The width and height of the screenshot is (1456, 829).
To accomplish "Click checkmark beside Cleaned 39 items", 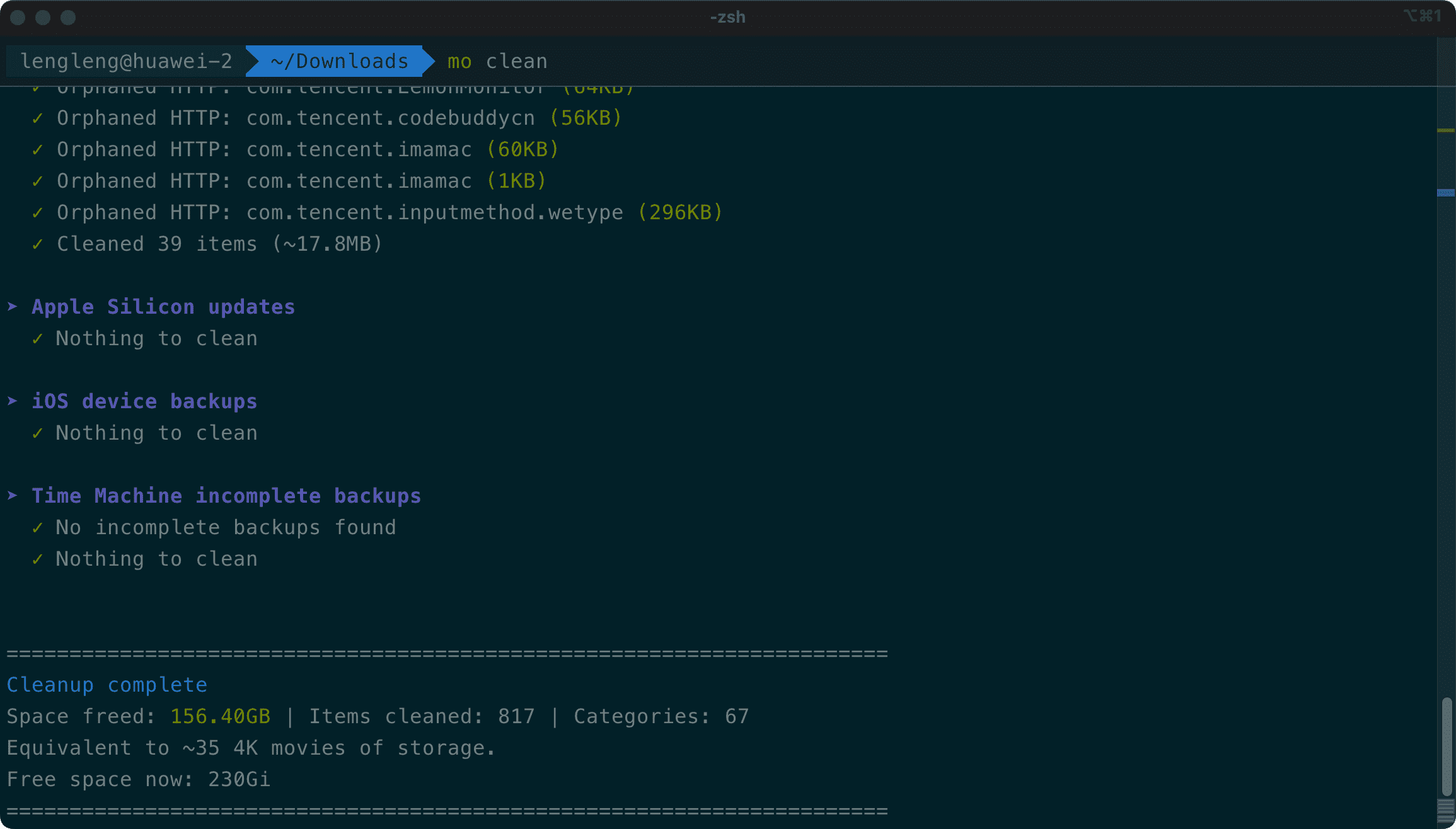I will coord(38,244).
